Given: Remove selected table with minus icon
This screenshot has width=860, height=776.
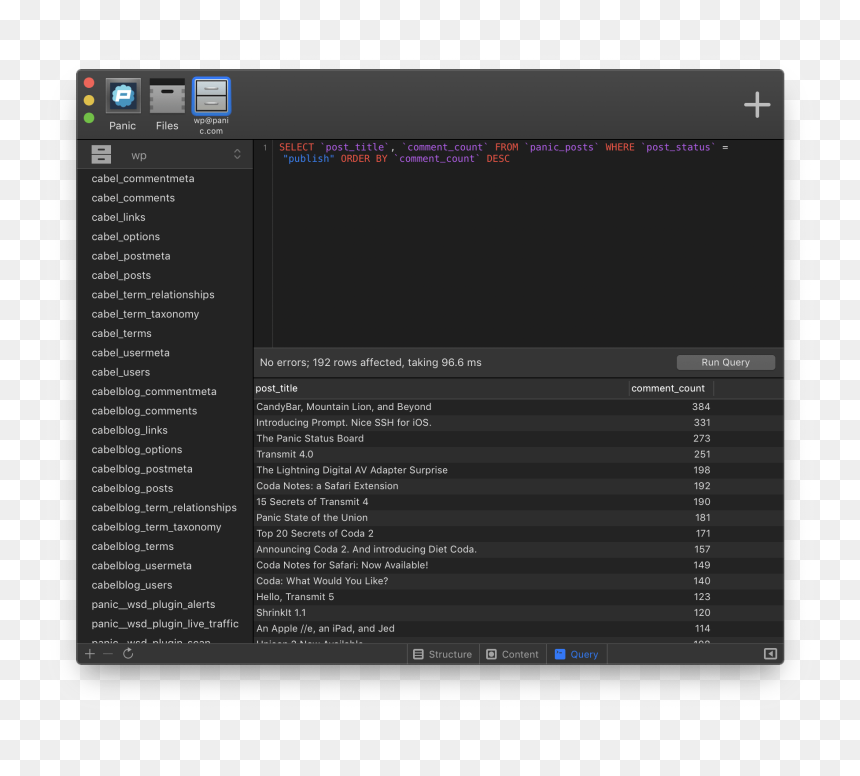Looking at the screenshot, I should (x=108, y=653).
